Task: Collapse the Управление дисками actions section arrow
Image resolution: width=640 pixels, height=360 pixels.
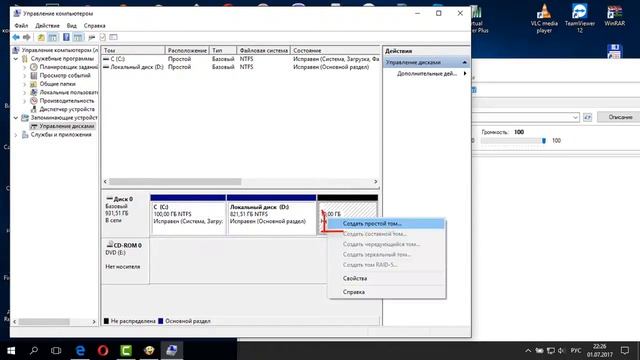Action: point(464,62)
